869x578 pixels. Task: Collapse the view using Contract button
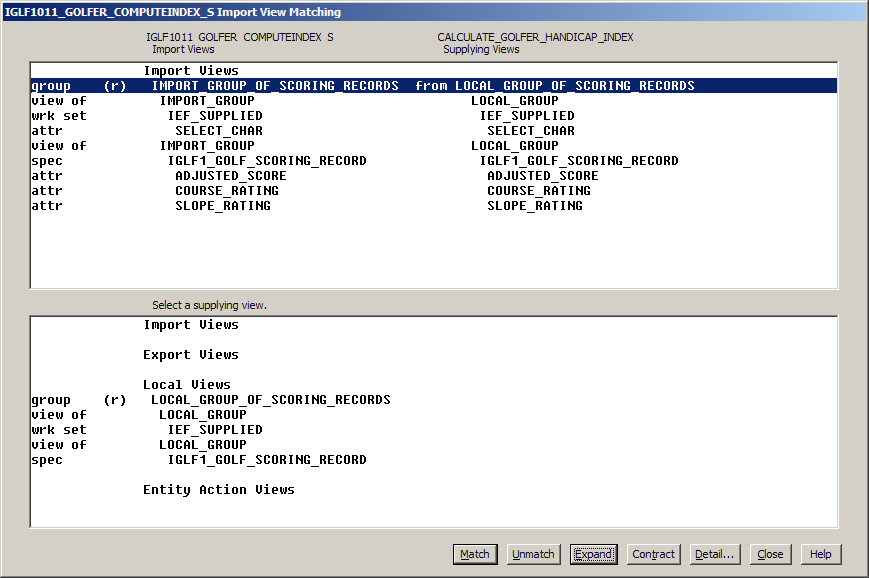(654, 554)
